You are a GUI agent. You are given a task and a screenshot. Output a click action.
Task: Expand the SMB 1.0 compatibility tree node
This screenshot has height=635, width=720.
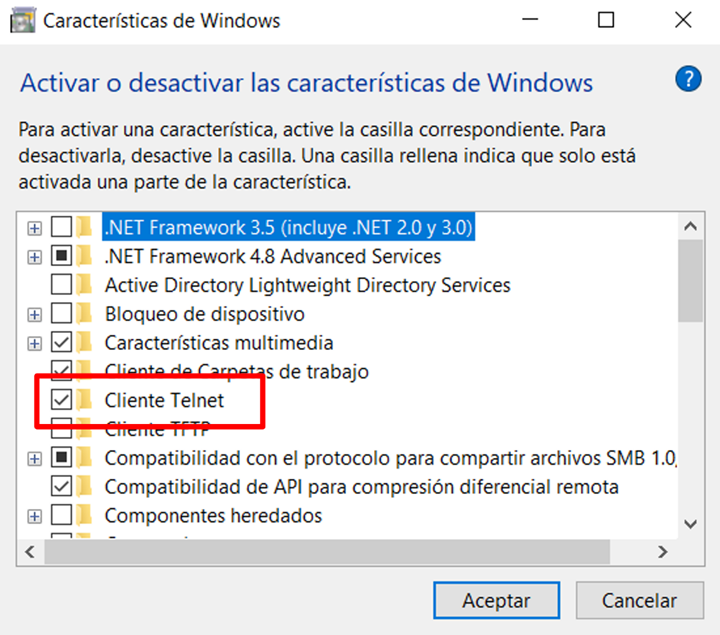pos(34,458)
